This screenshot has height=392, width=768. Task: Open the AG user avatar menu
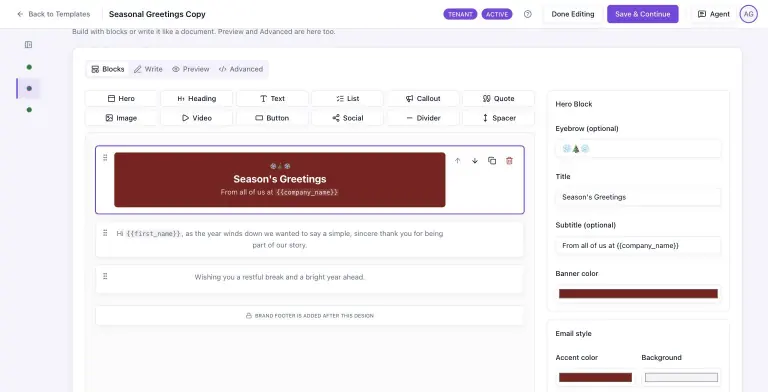pyautogui.click(x=748, y=14)
